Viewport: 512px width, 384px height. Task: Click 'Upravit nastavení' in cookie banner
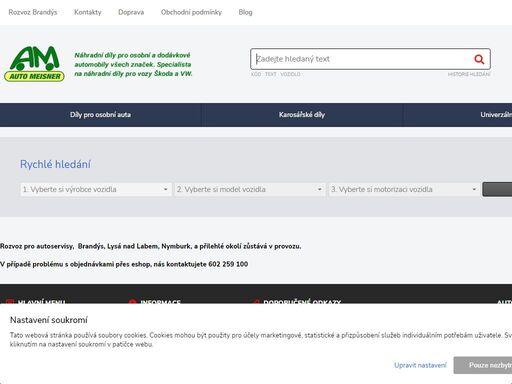[x=420, y=365]
